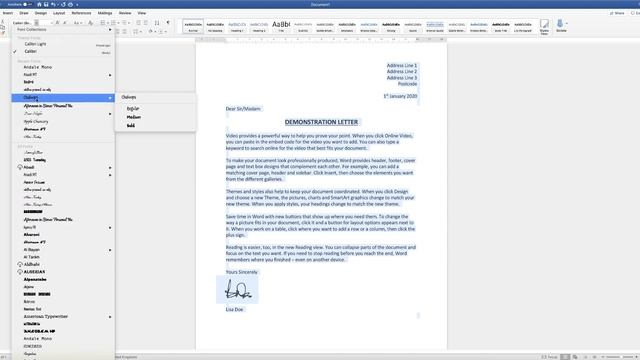Click the Decrease Font Size icon
640x360 pixels.
64,23
